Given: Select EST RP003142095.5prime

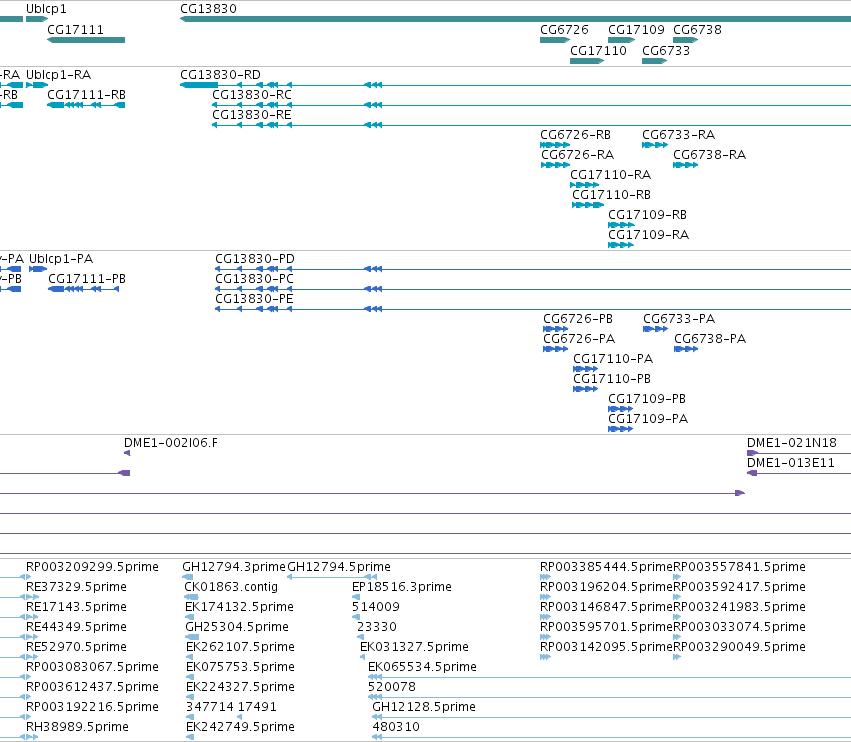Looking at the screenshot, I should (545, 657).
